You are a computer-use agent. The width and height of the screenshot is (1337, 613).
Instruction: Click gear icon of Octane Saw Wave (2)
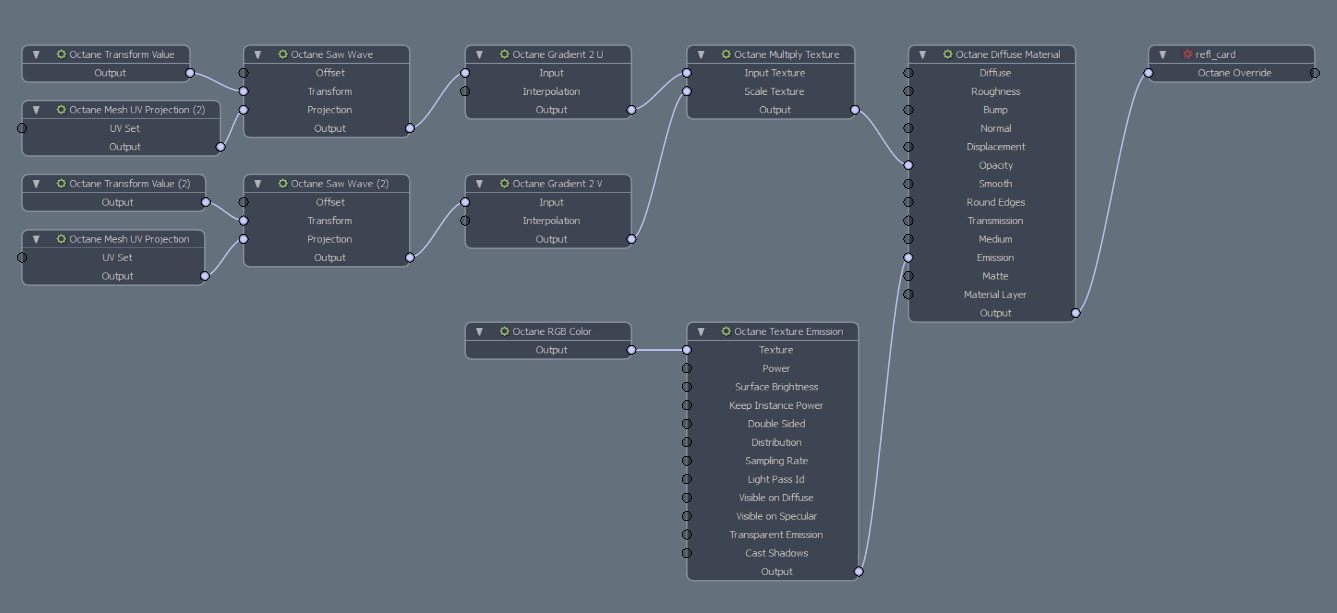click(283, 183)
